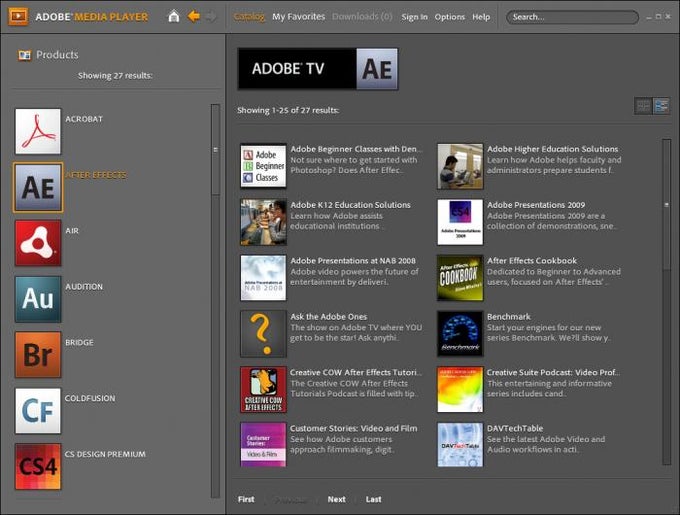The height and width of the screenshot is (515, 680).
Task: Open Adobe Presentations 2009 thumbnail
Action: click(x=460, y=222)
